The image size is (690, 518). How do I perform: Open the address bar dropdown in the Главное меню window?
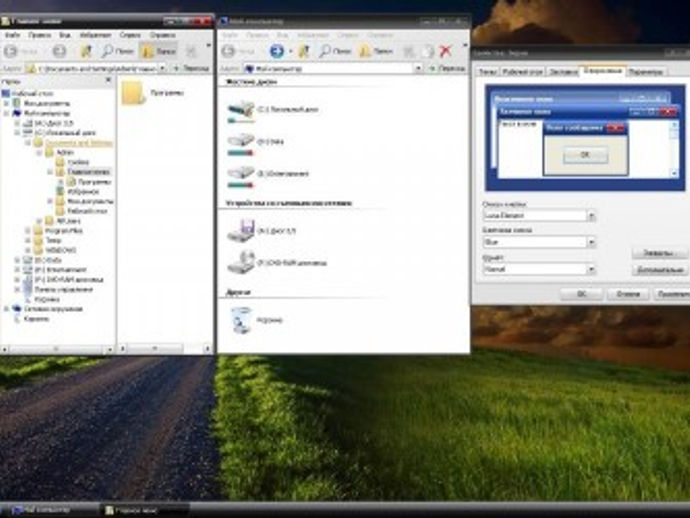tap(162, 69)
